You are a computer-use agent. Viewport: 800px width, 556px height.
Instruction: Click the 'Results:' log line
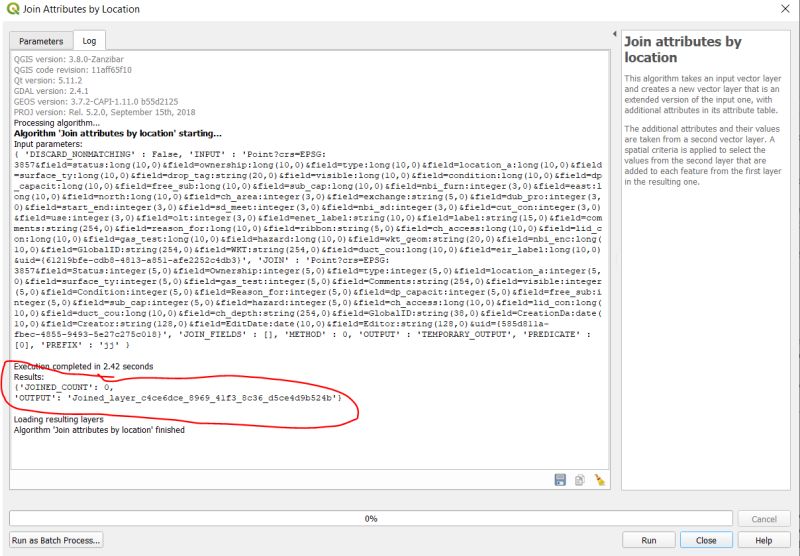click(x=29, y=377)
